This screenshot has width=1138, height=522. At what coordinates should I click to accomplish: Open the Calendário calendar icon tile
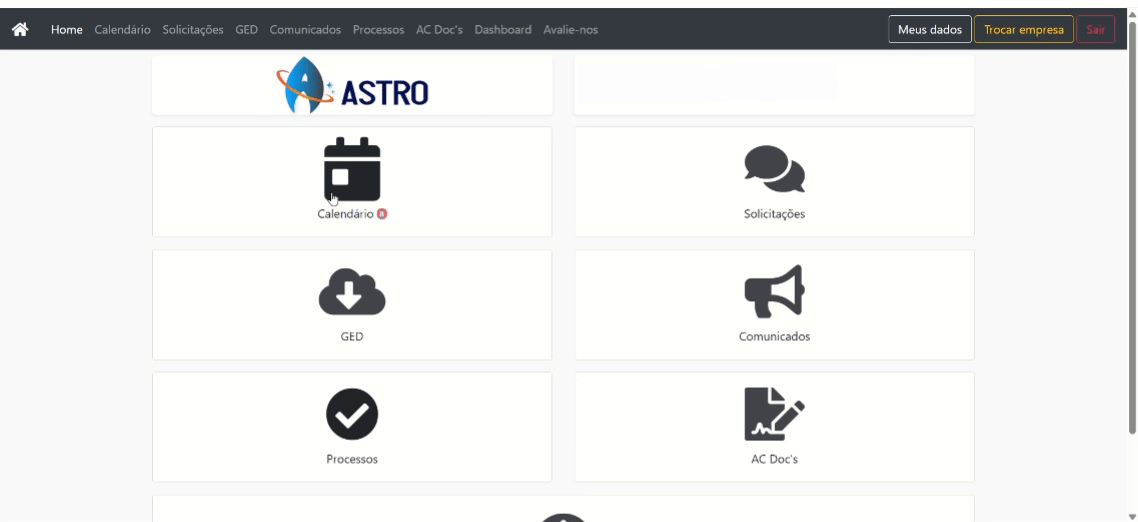pos(352,169)
